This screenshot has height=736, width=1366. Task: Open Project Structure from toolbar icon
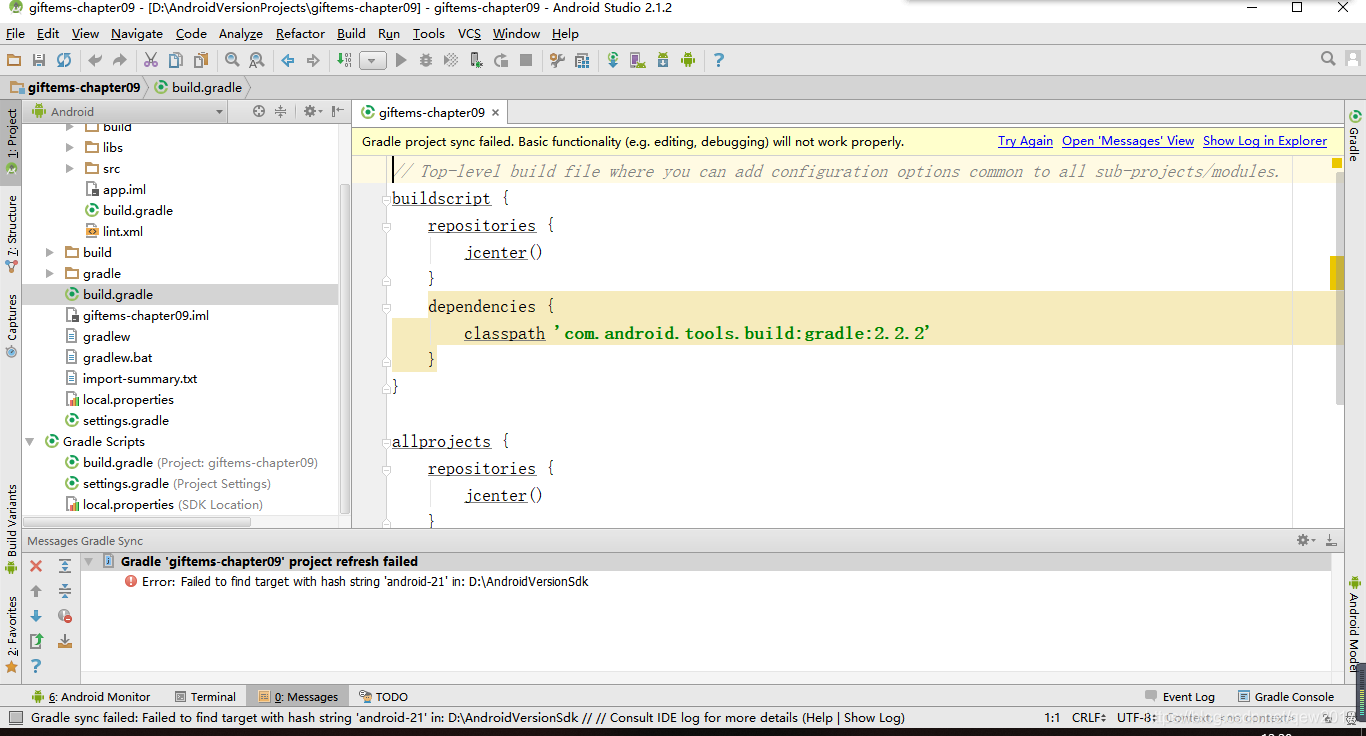[x=582, y=60]
